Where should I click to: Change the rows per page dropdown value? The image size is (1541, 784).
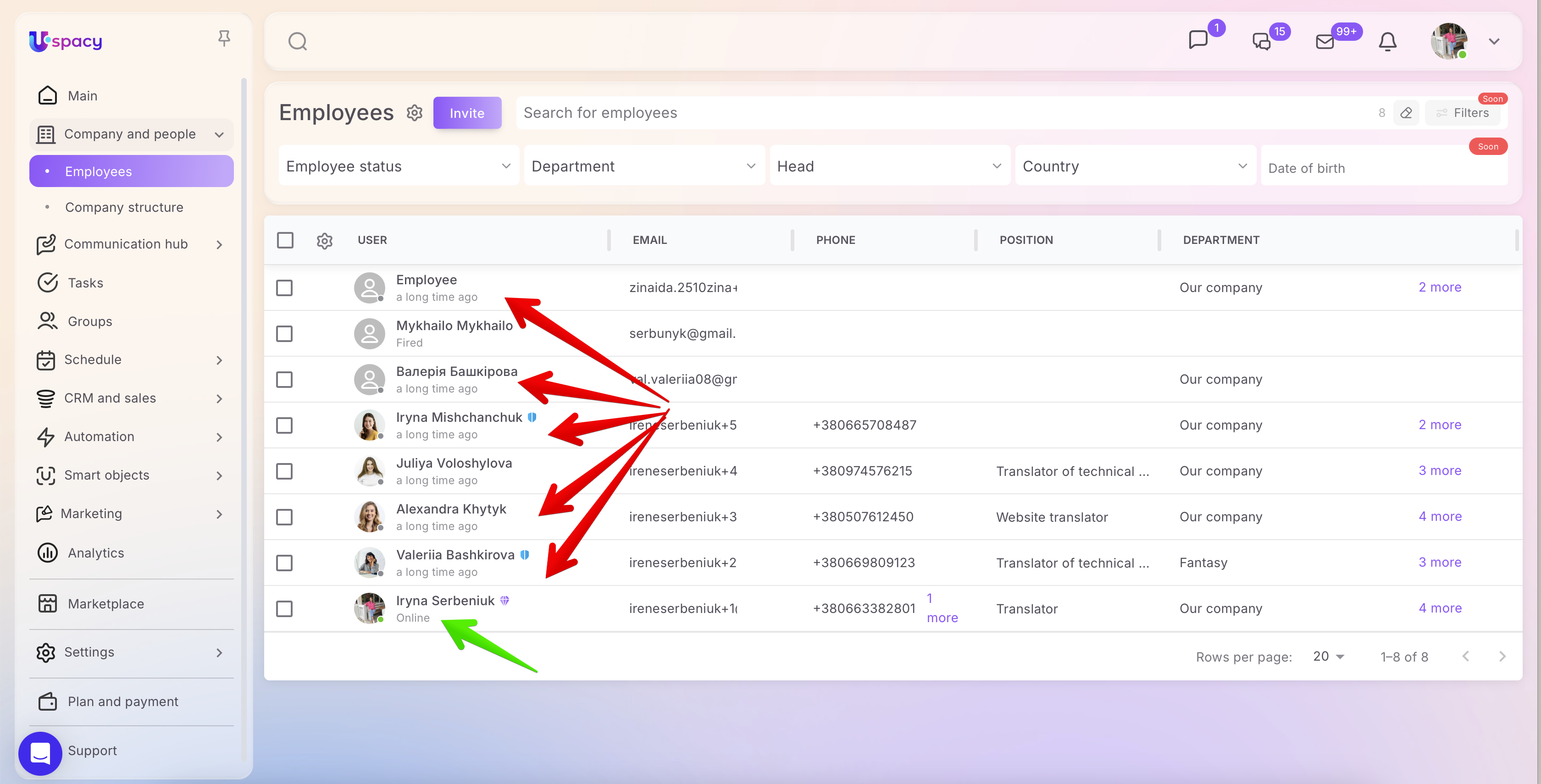click(x=1328, y=657)
